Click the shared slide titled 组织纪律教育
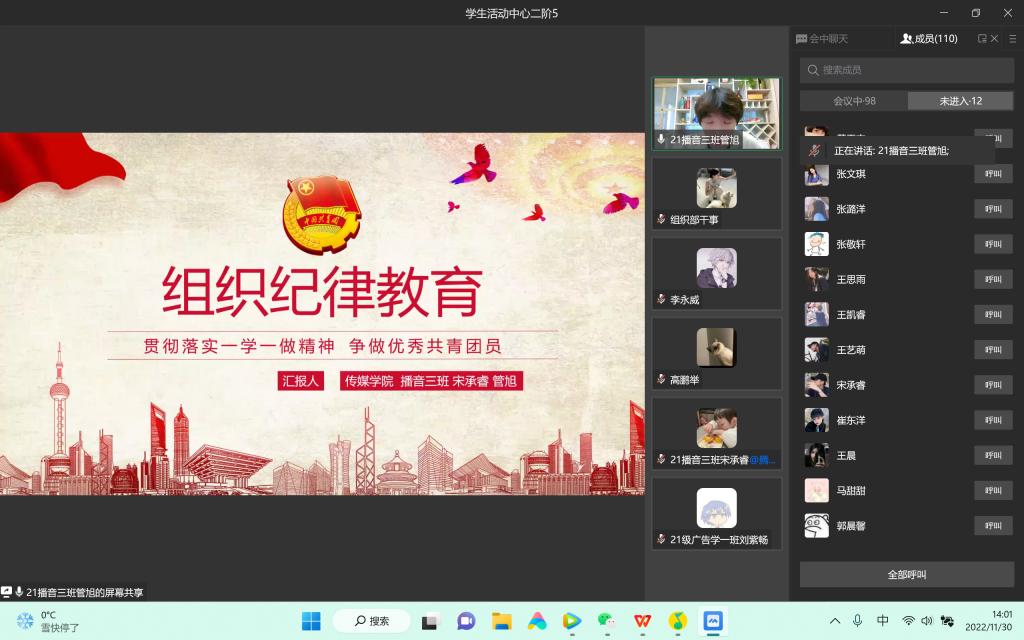This screenshot has height=640, width=1024. (322, 314)
